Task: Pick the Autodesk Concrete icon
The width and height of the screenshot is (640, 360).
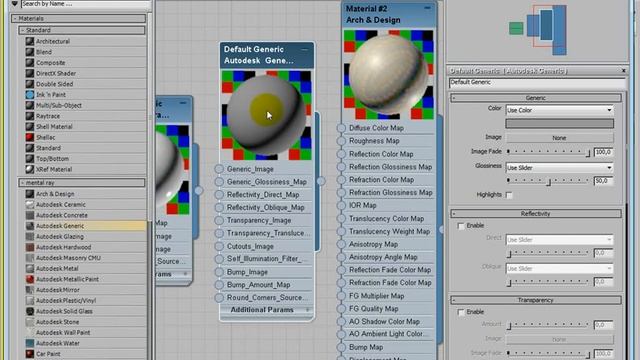Action: [30, 215]
